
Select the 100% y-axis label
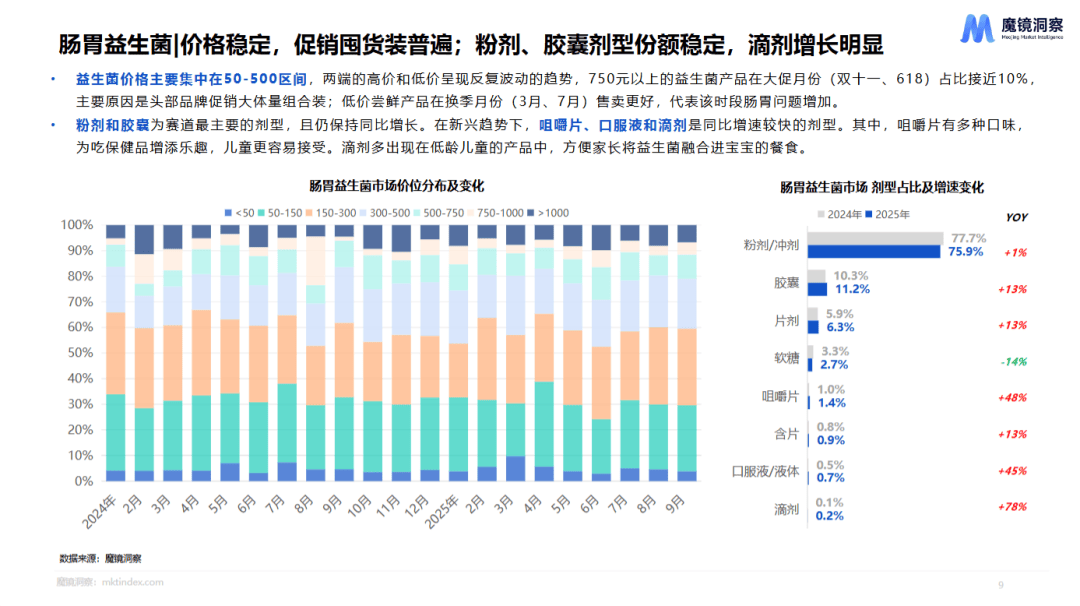pyautogui.click(x=76, y=225)
